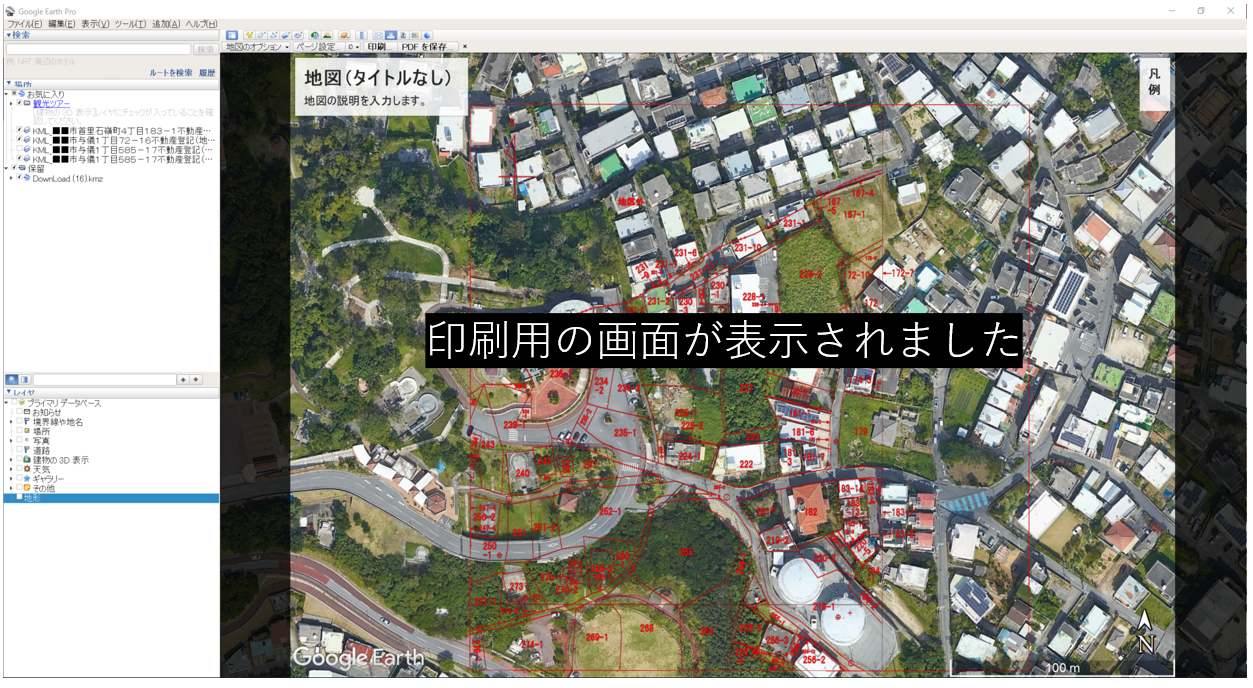
Task: Toggle the sidebar visibility toolbar icon
Action: pos(232,35)
